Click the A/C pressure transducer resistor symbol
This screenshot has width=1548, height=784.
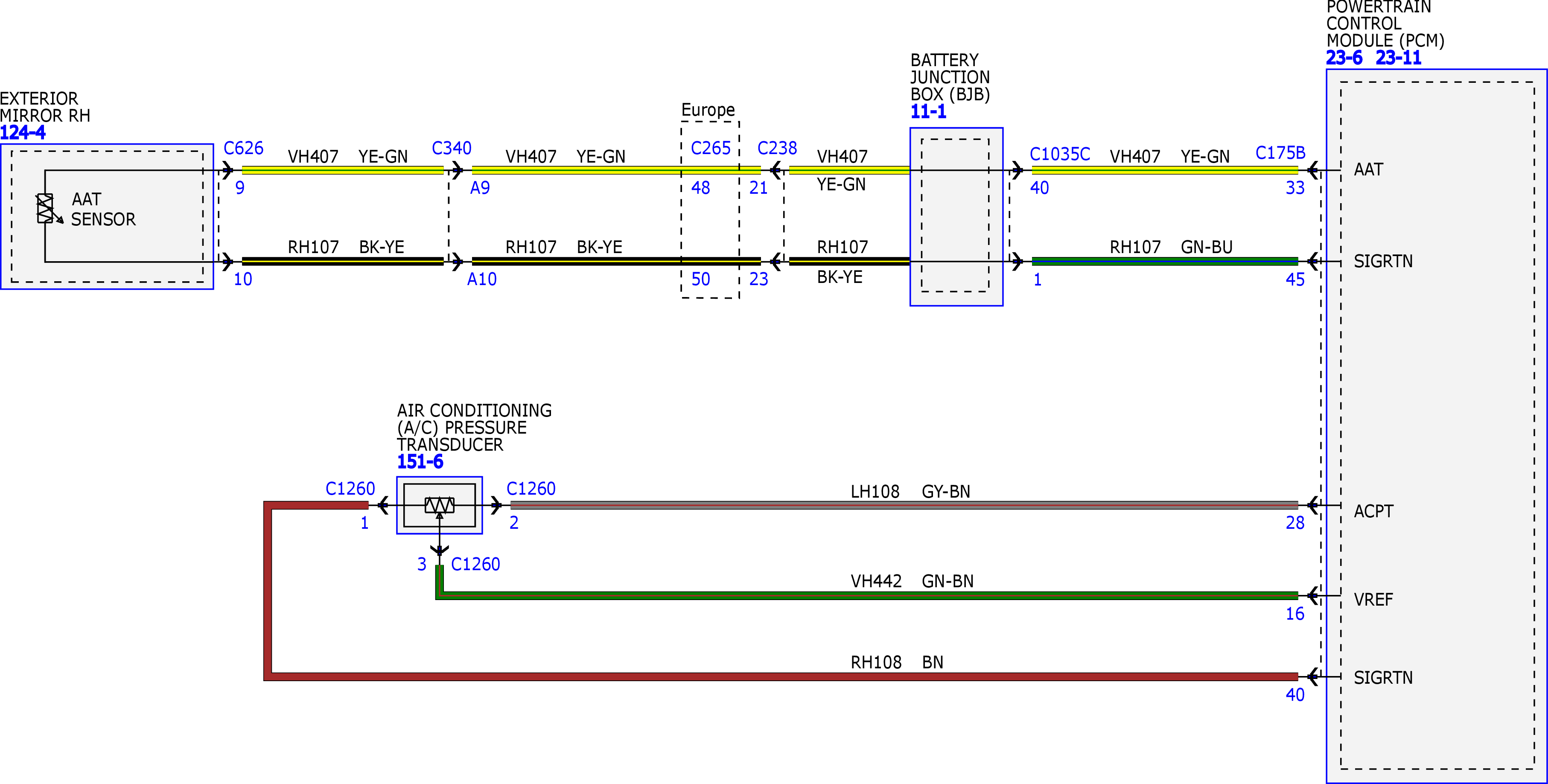pos(439,505)
